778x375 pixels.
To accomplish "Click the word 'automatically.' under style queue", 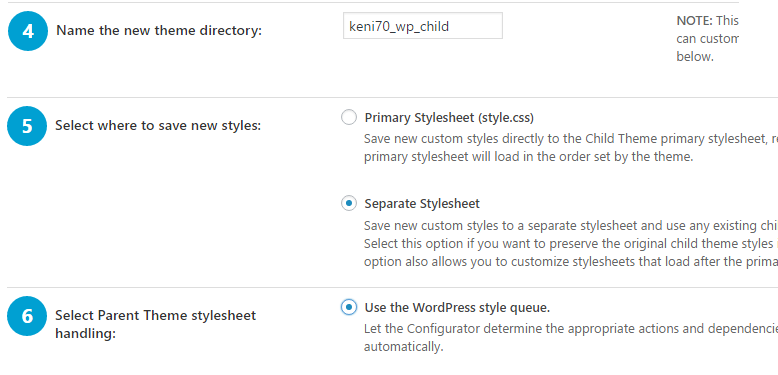I will (x=403, y=347).
